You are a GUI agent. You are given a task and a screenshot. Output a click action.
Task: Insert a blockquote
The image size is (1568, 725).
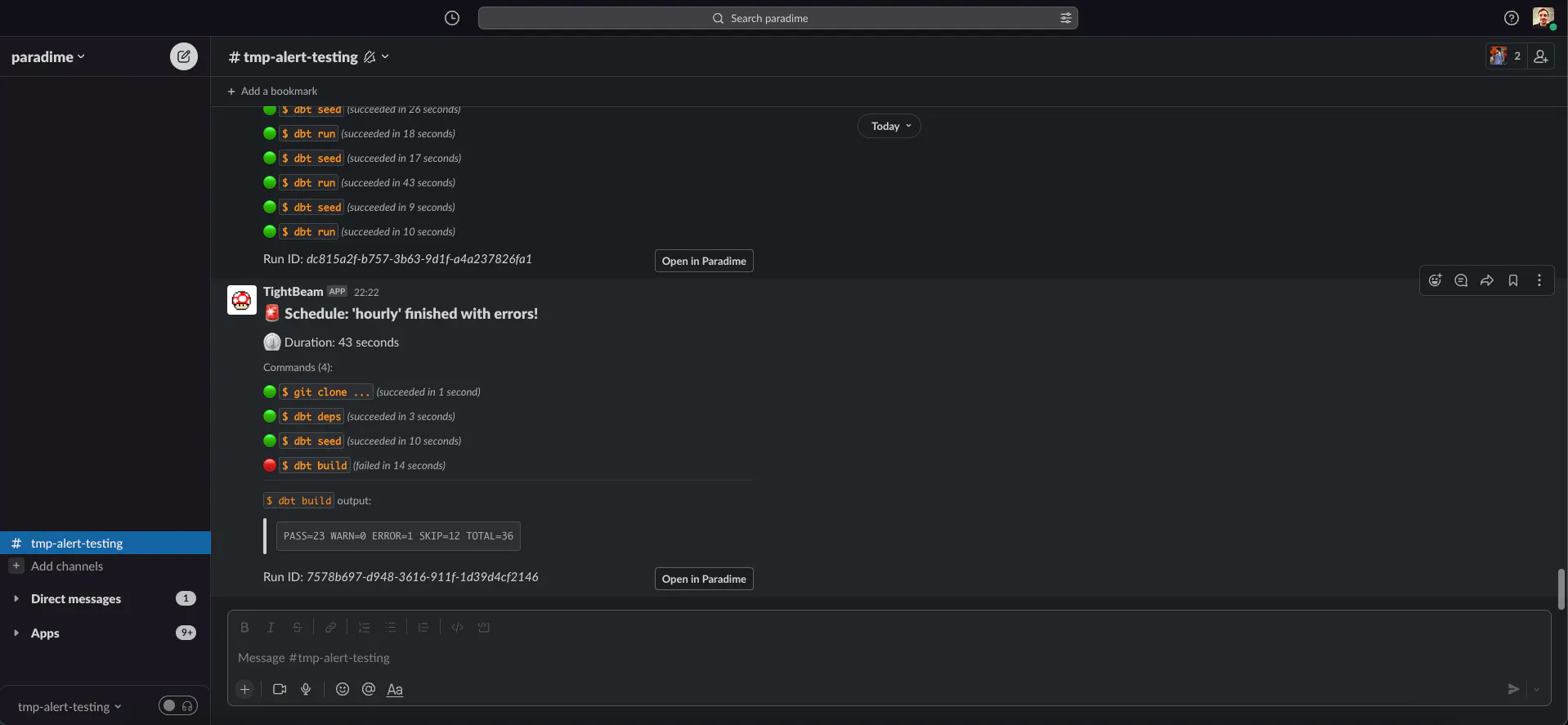pos(423,628)
